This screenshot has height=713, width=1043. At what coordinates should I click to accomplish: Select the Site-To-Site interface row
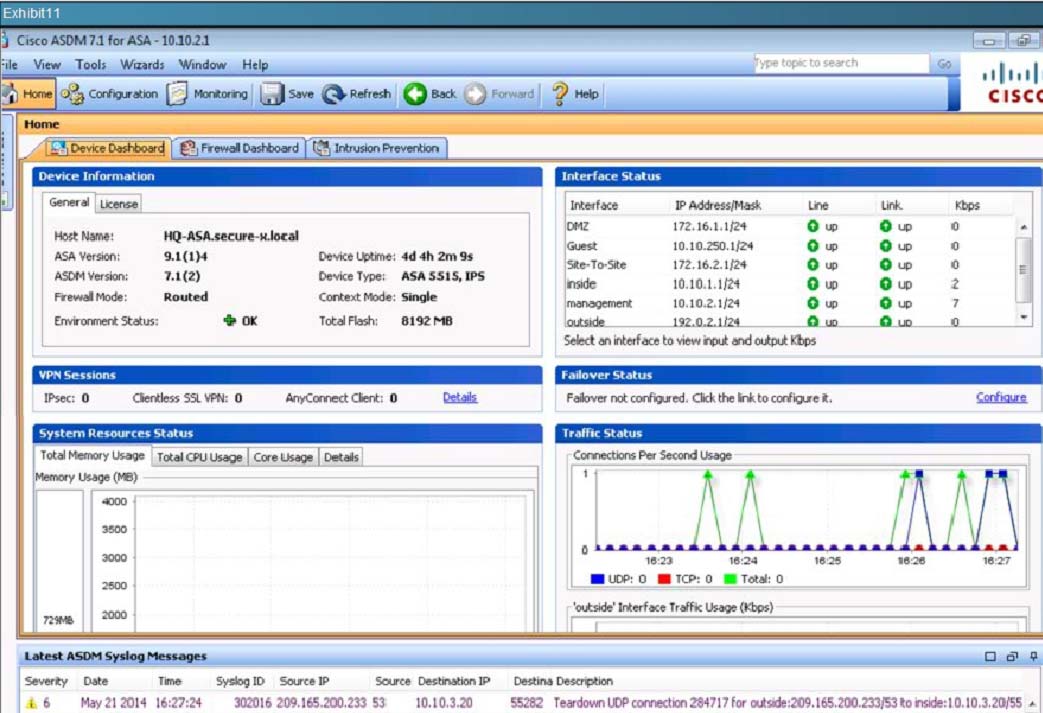click(790, 265)
